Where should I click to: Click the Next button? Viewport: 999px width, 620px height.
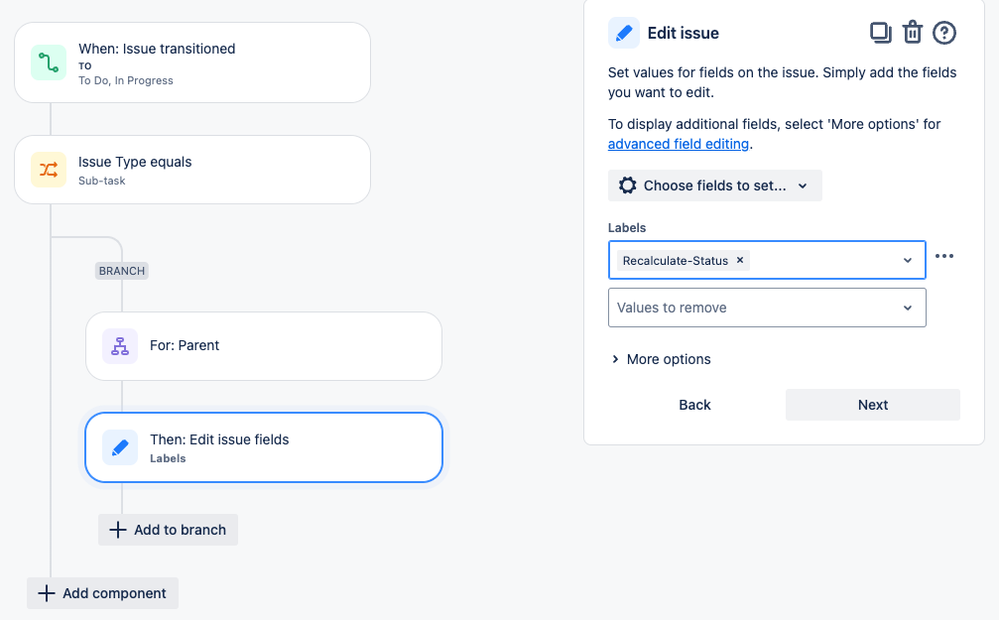point(872,405)
